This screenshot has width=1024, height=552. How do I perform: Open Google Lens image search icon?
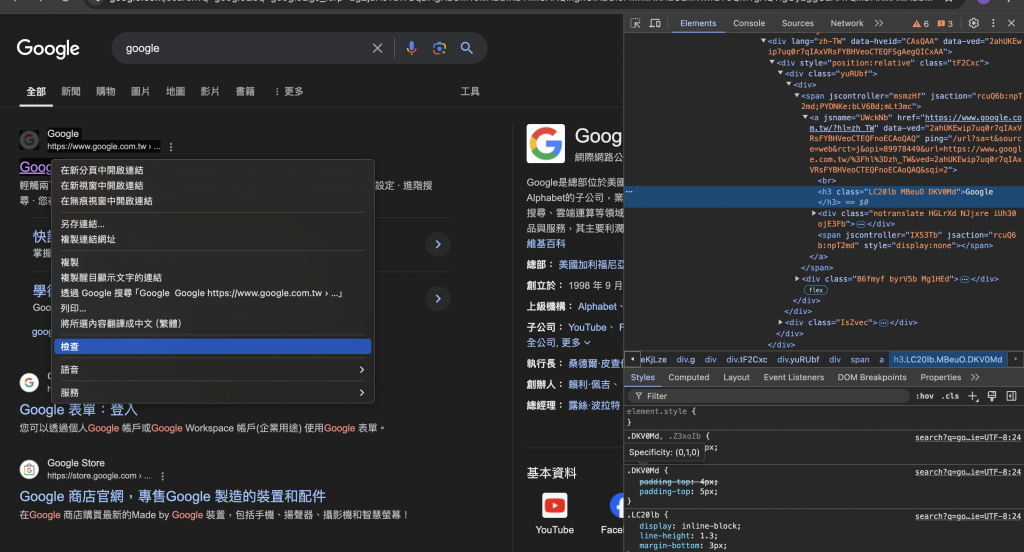click(x=440, y=48)
